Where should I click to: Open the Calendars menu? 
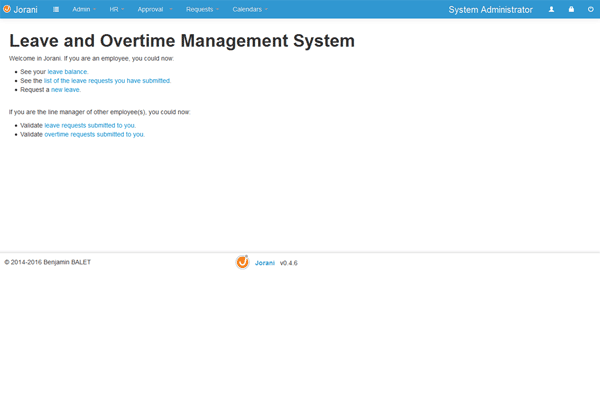[x=250, y=9]
